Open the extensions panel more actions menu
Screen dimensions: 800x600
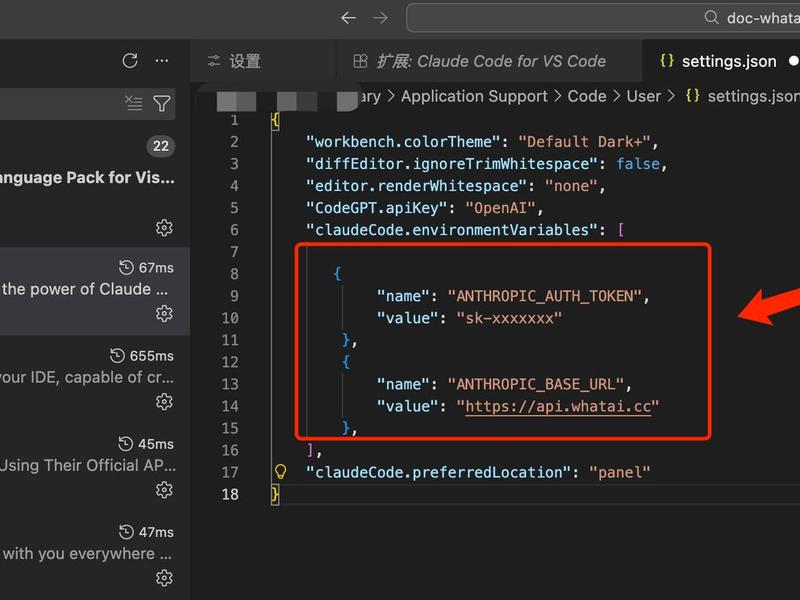coord(162,61)
